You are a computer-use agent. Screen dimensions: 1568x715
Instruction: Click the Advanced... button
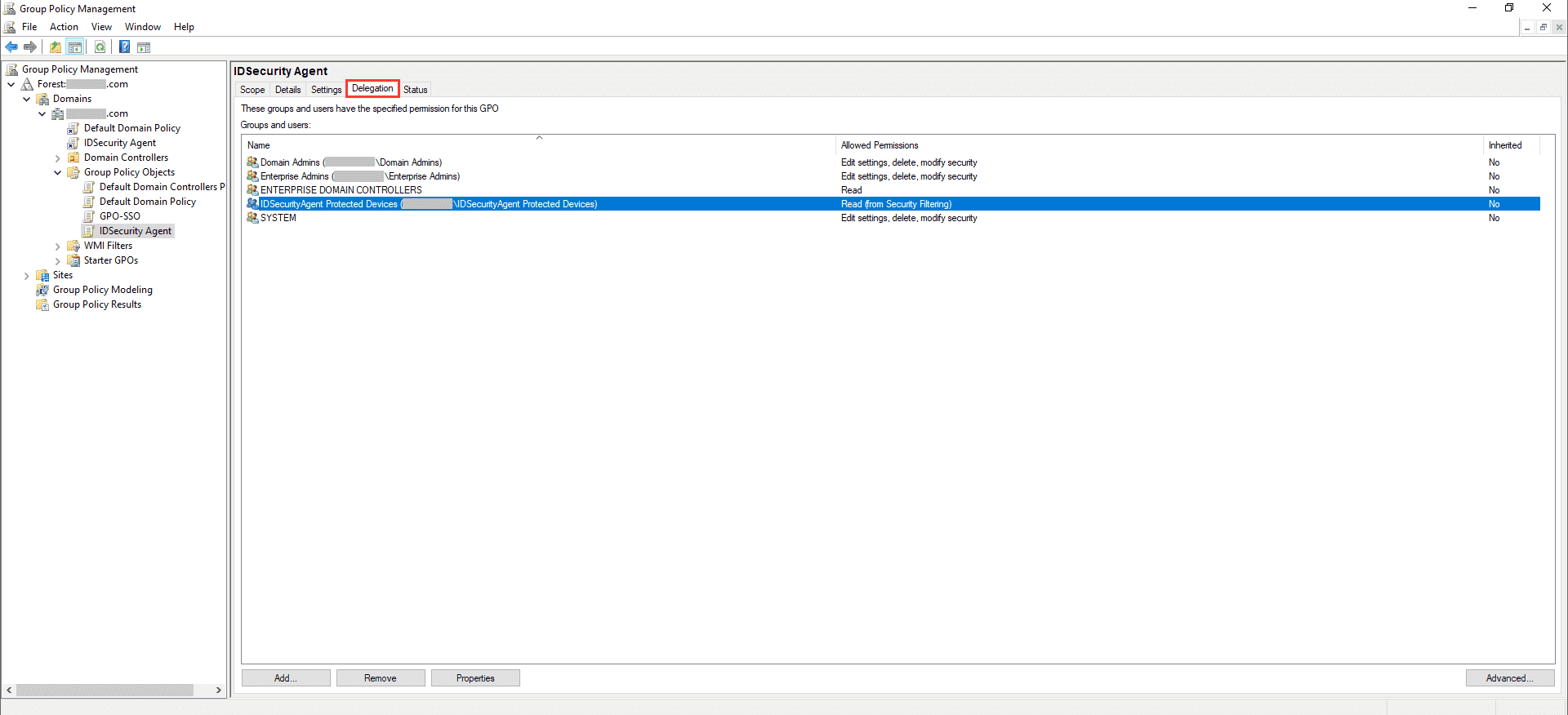tap(1510, 678)
